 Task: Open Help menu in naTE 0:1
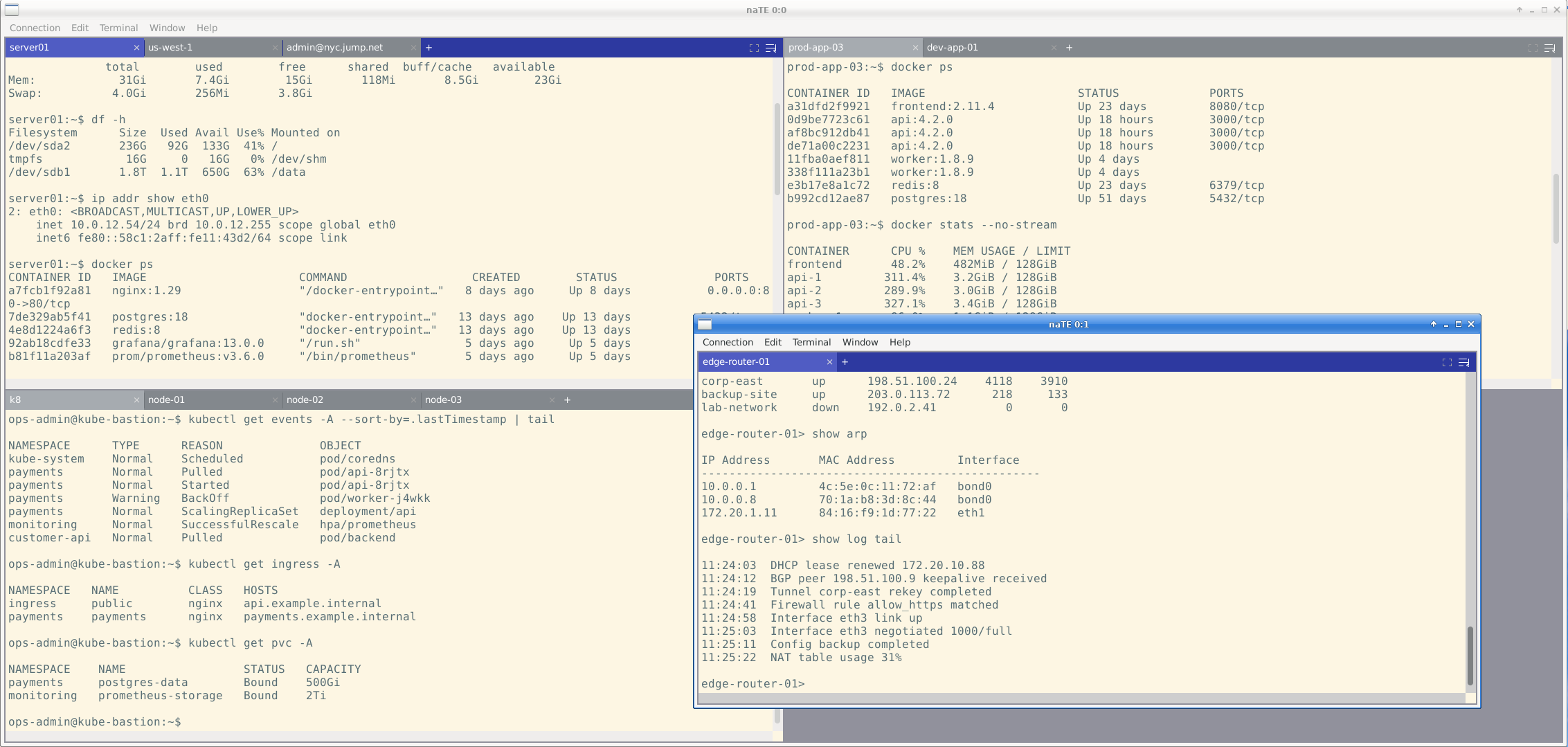tap(899, 343)
